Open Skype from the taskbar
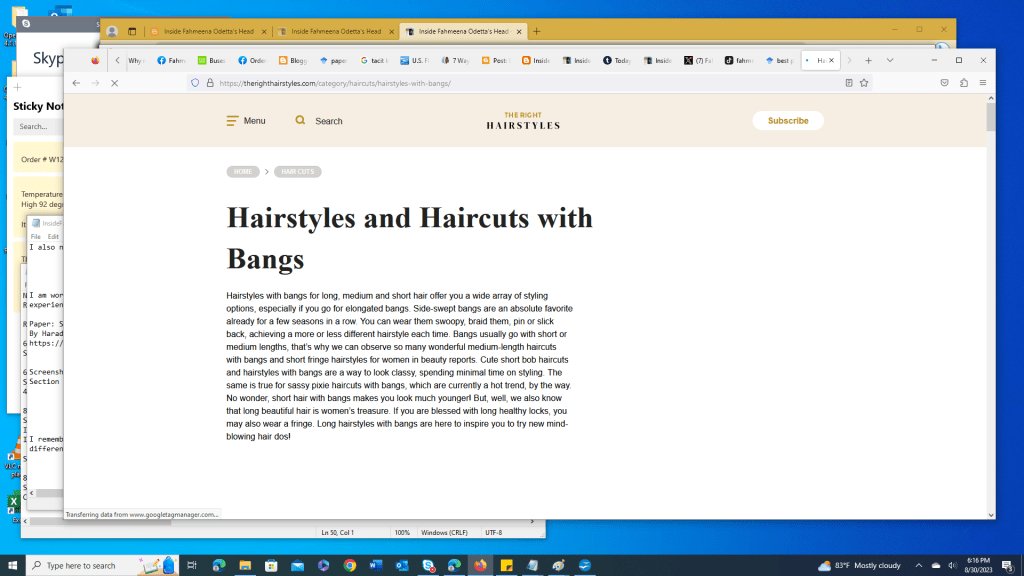 [x=426, y=565]
